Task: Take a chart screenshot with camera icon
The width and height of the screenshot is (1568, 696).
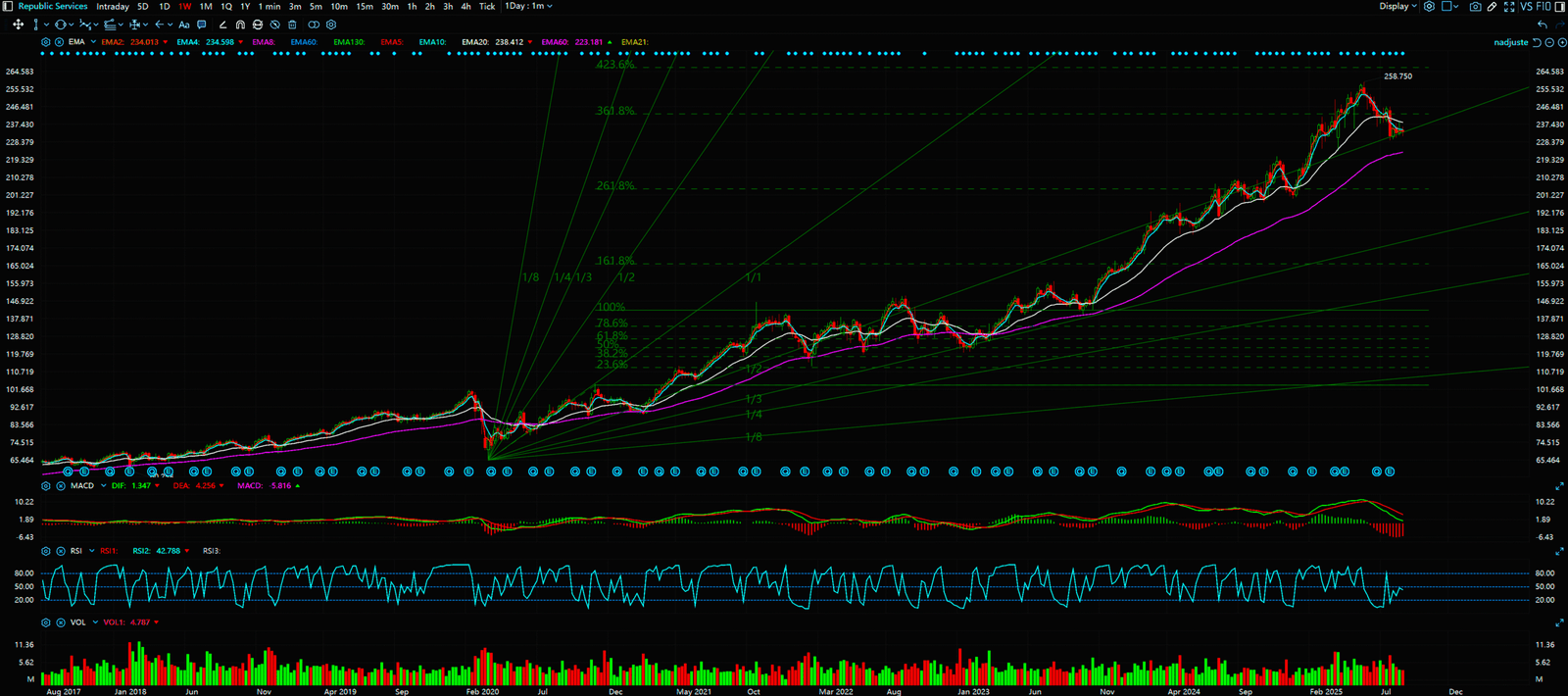Action: 1475,7
